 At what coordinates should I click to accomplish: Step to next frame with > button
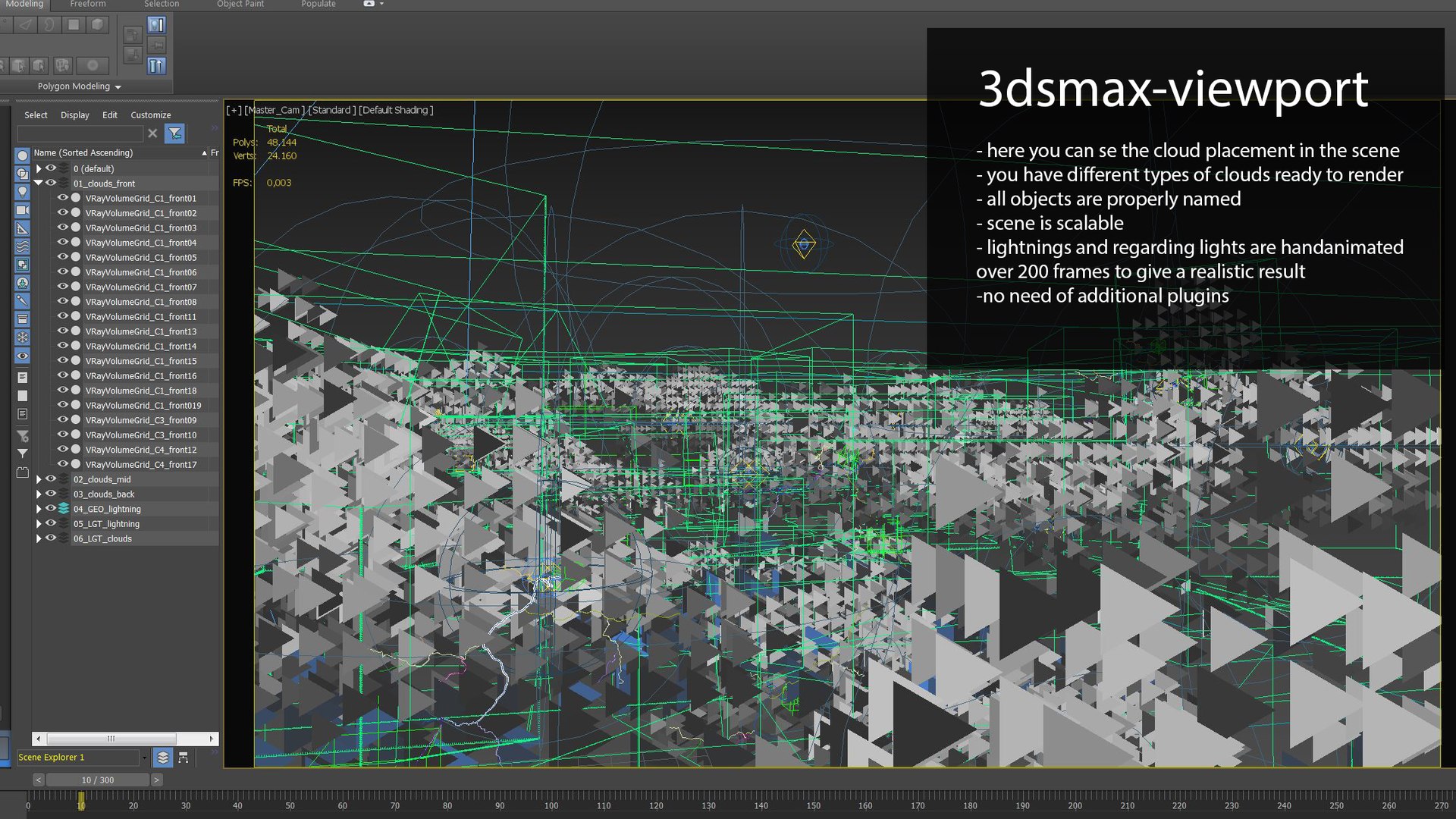click(156, 780)
